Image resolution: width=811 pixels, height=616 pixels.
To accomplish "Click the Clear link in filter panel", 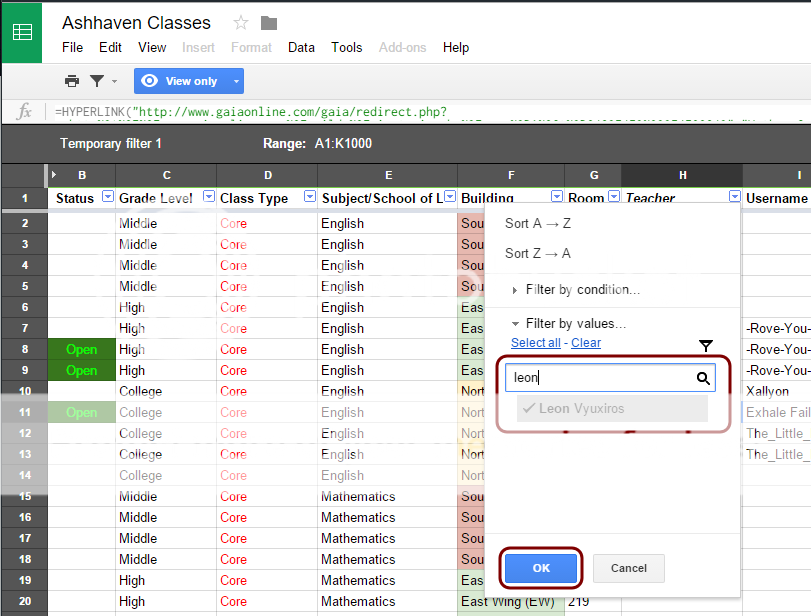I will 586,343.
